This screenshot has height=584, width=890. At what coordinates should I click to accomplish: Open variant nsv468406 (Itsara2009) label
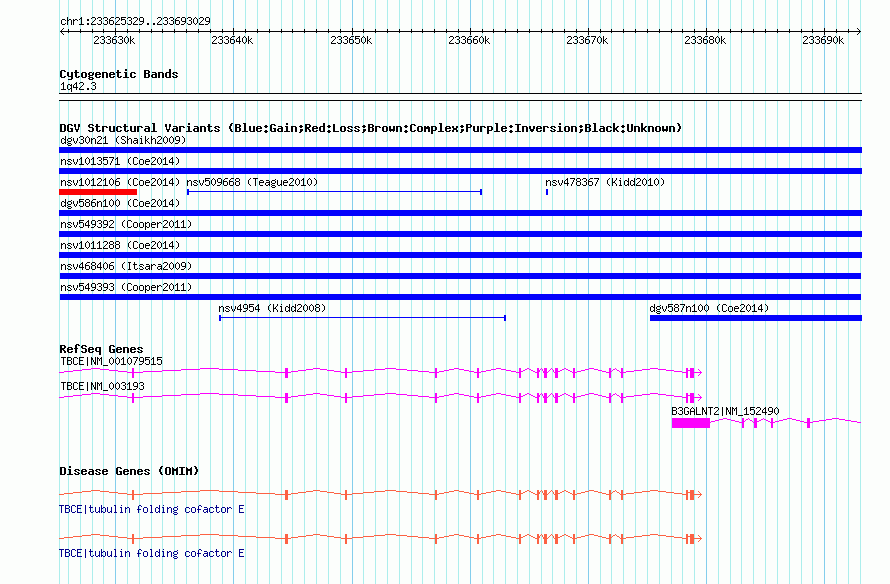tap(126, 266)
